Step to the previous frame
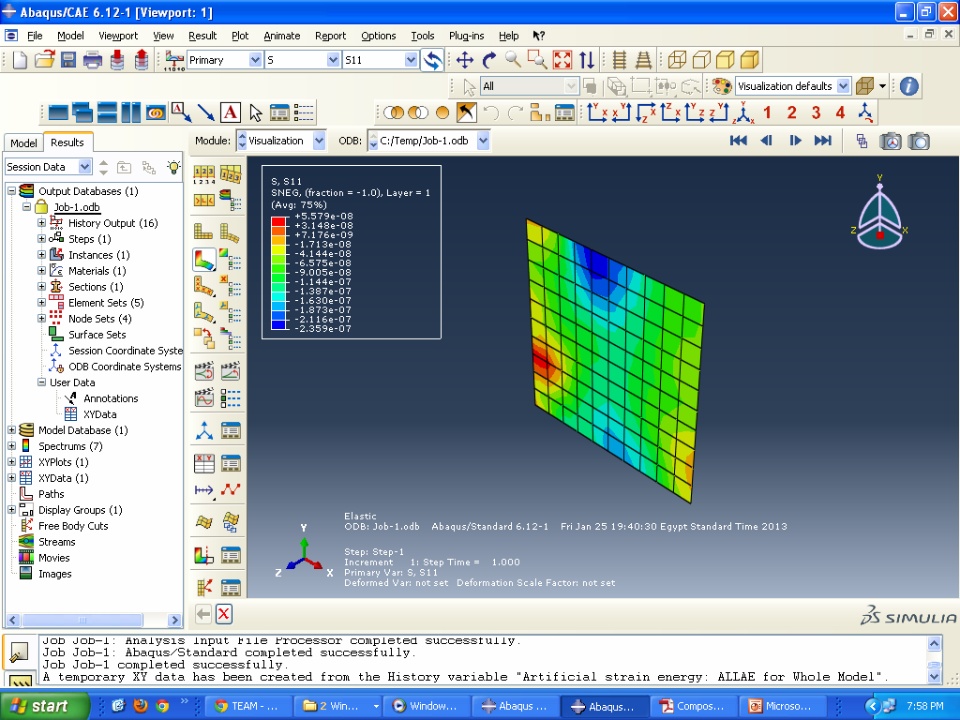This screenshot has width=960, height=720. point(766,141)
